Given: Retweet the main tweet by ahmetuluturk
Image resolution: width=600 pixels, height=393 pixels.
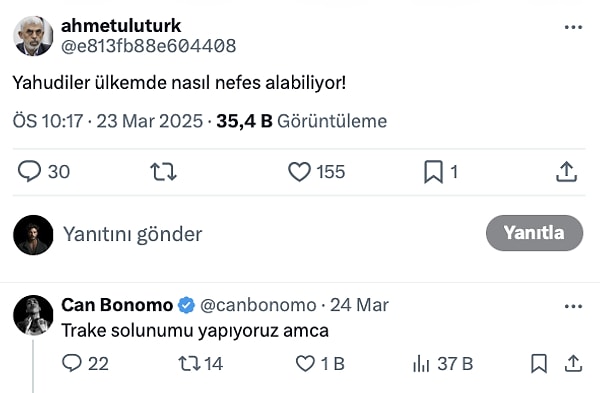Looking at the screenshot, I should click(163, 171).
